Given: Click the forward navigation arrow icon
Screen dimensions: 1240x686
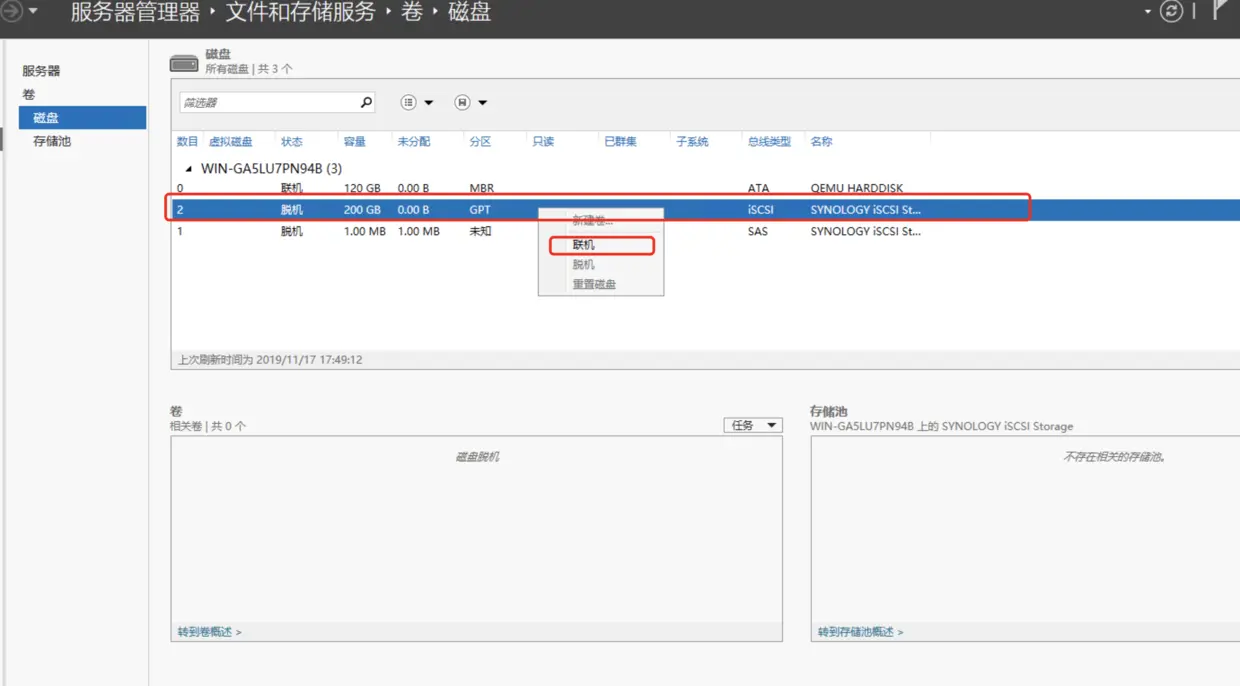Looking at the screenshot, I should coord(10,12).
